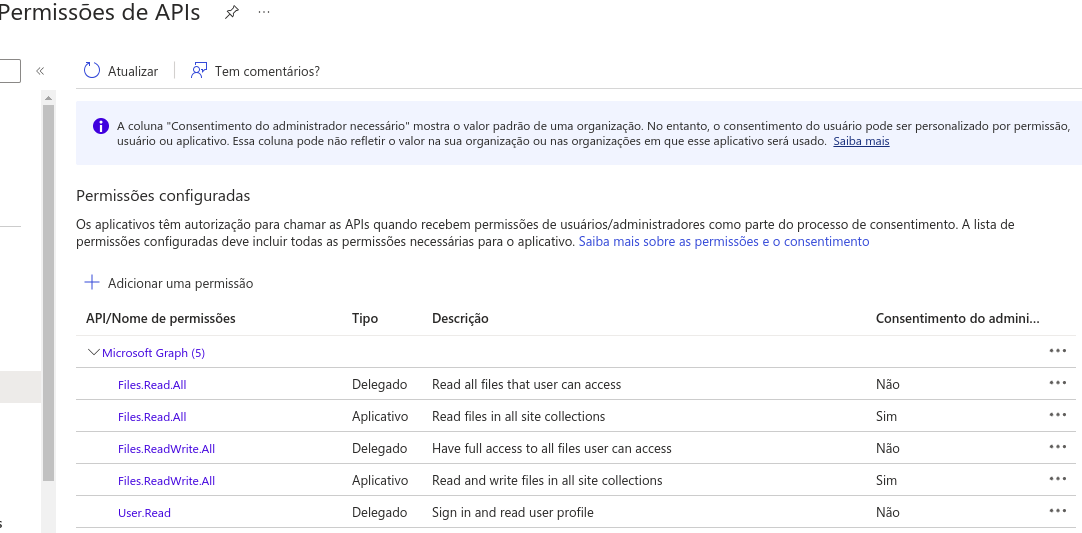Open the Tem comentários feedback icon
This screenshot has width=1082, height=533.
(x=199, y=70)
